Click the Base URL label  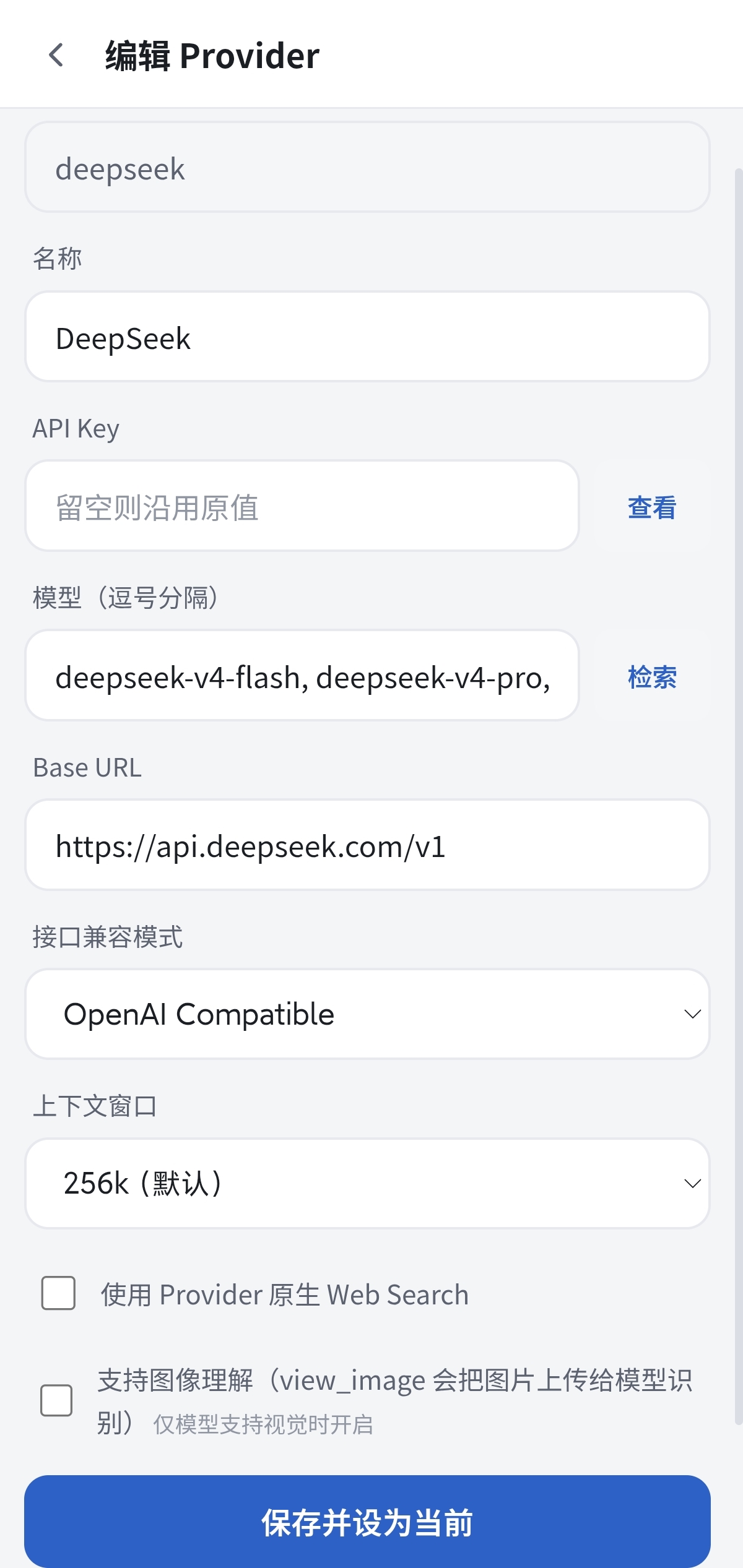click(x=87, y=767)
